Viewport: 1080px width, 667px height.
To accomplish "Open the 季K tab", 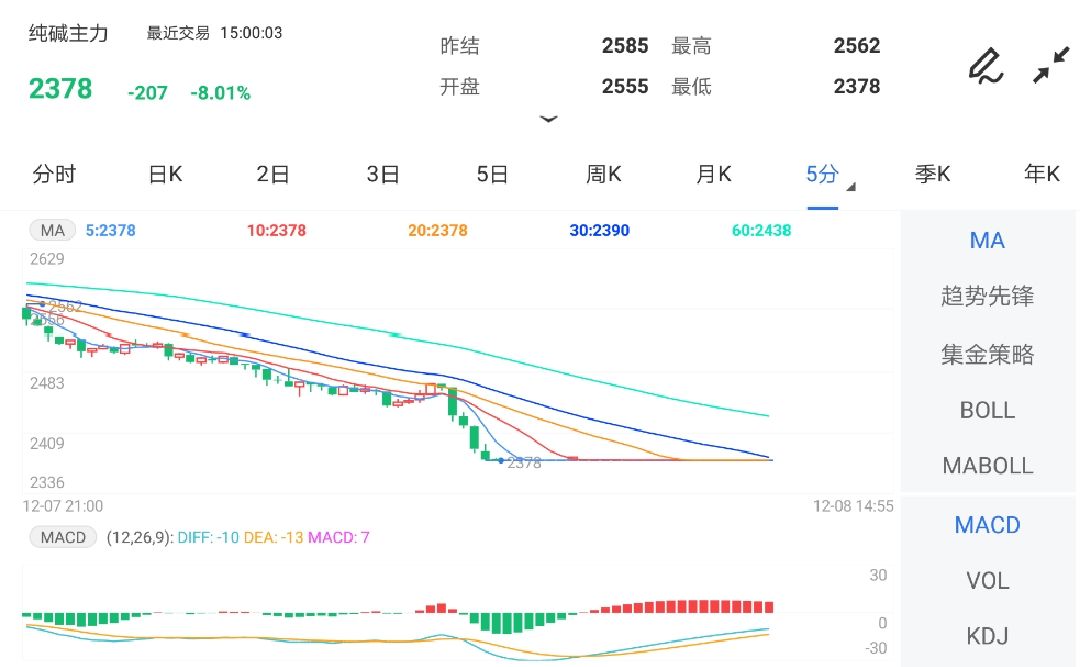I will [933, 174].
